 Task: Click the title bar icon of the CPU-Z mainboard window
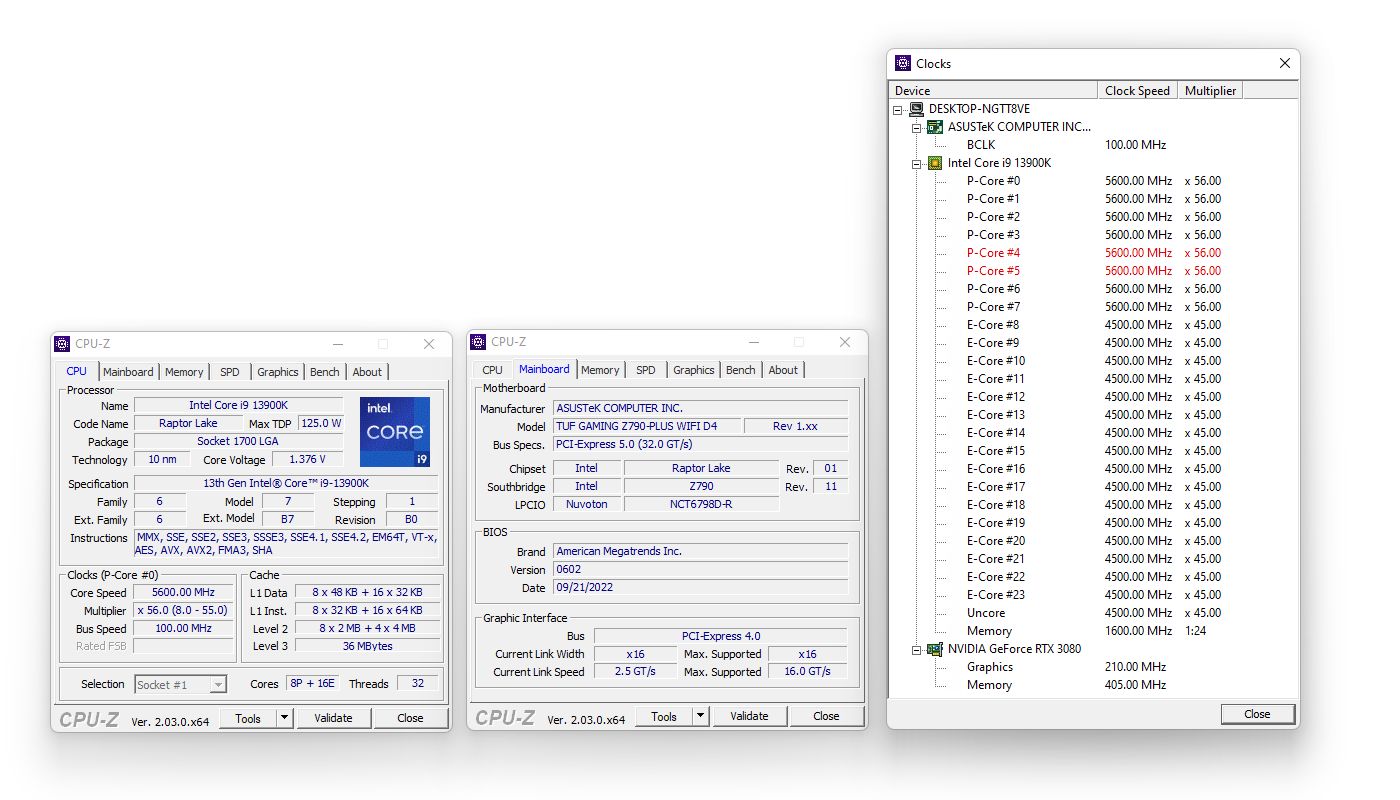[x=478, y=342]
